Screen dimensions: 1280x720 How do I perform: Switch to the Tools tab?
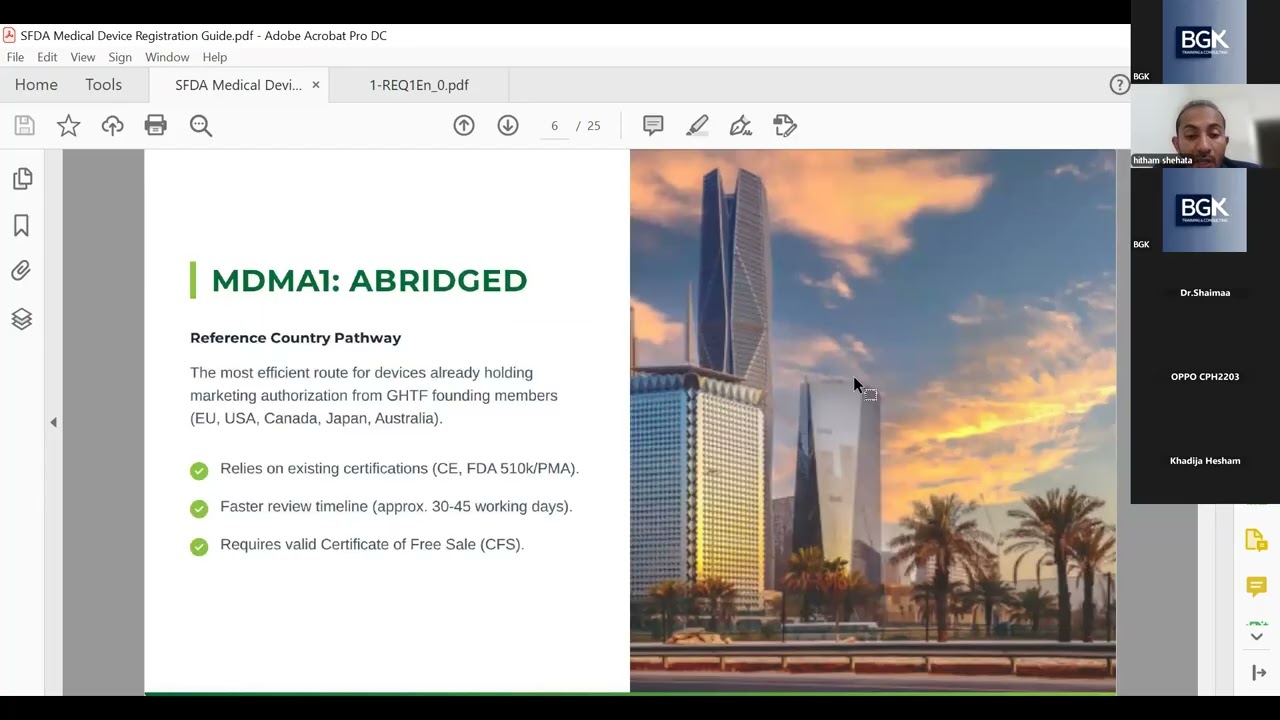pyautogui.click(x=103, y=85)
